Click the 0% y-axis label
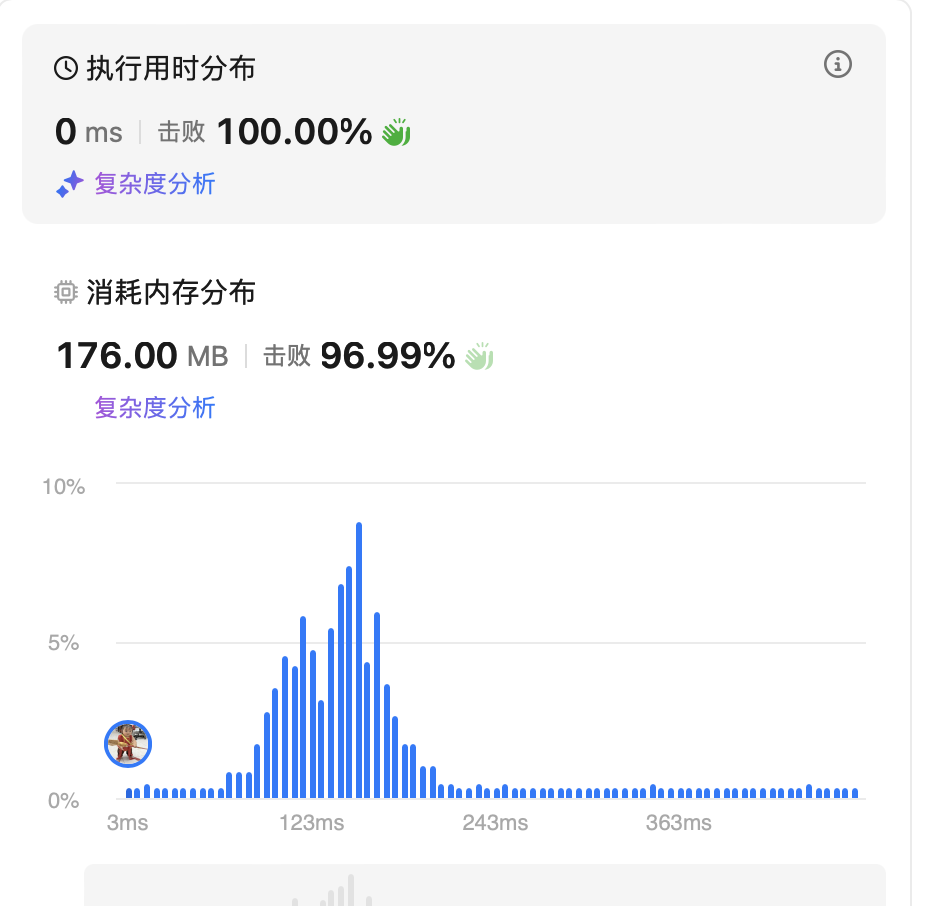The image size is (930, 906). click(x=63, y=801)
